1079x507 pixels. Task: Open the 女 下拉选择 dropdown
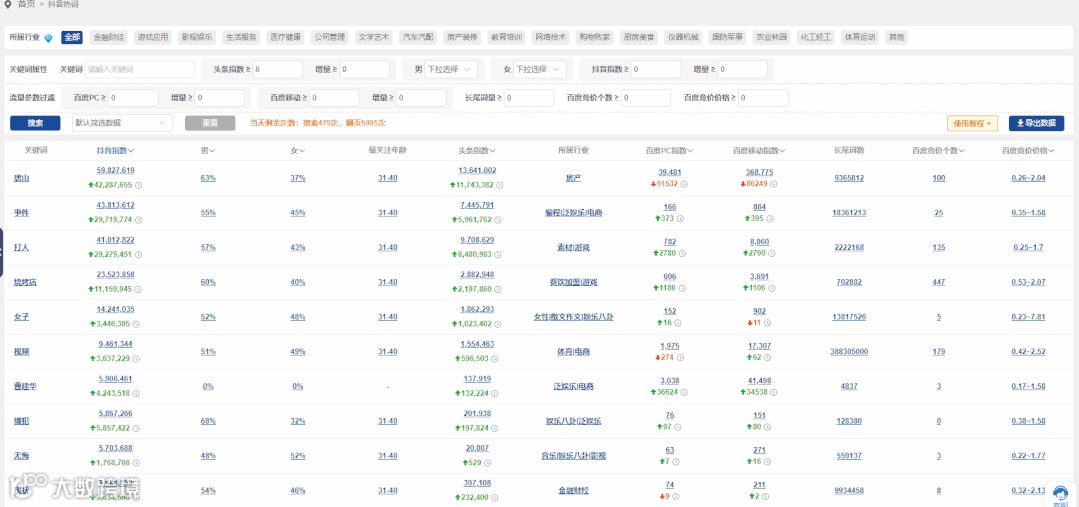pos(540,69)
